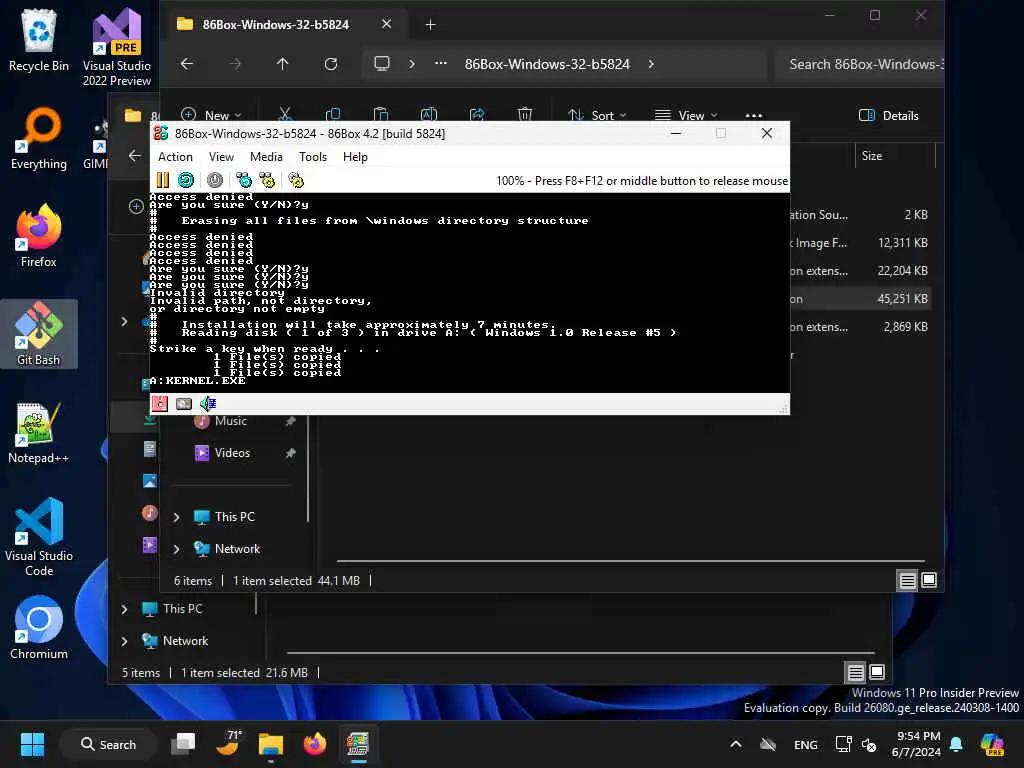1024x768 pixels.
Task: Click the 86Box ACPI shutdown power icon
Action: (x=215, y=180)
